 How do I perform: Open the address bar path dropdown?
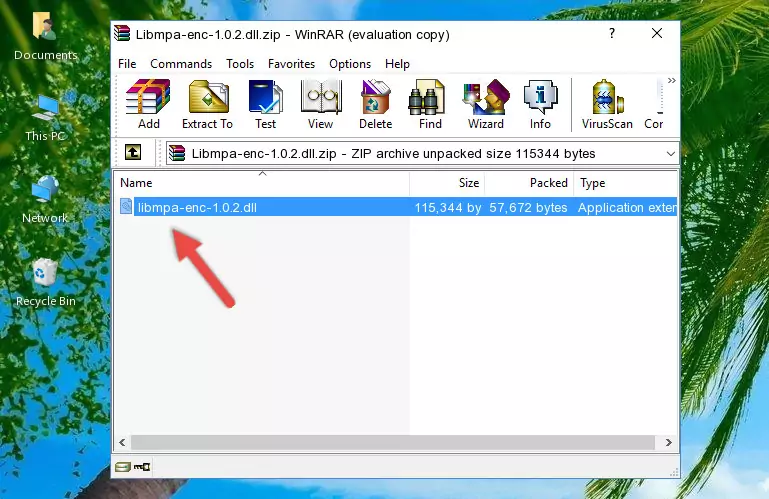(670, 154)
